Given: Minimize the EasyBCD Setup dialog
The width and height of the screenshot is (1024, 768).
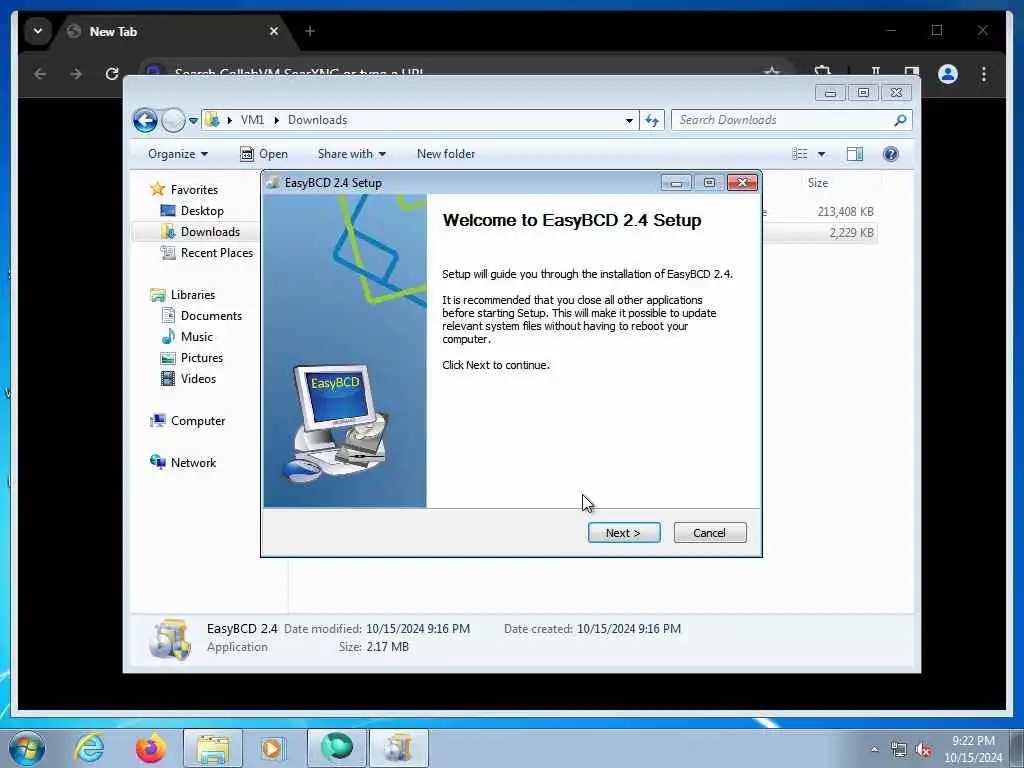Looking at the screenshot, I should pos(676,183).
